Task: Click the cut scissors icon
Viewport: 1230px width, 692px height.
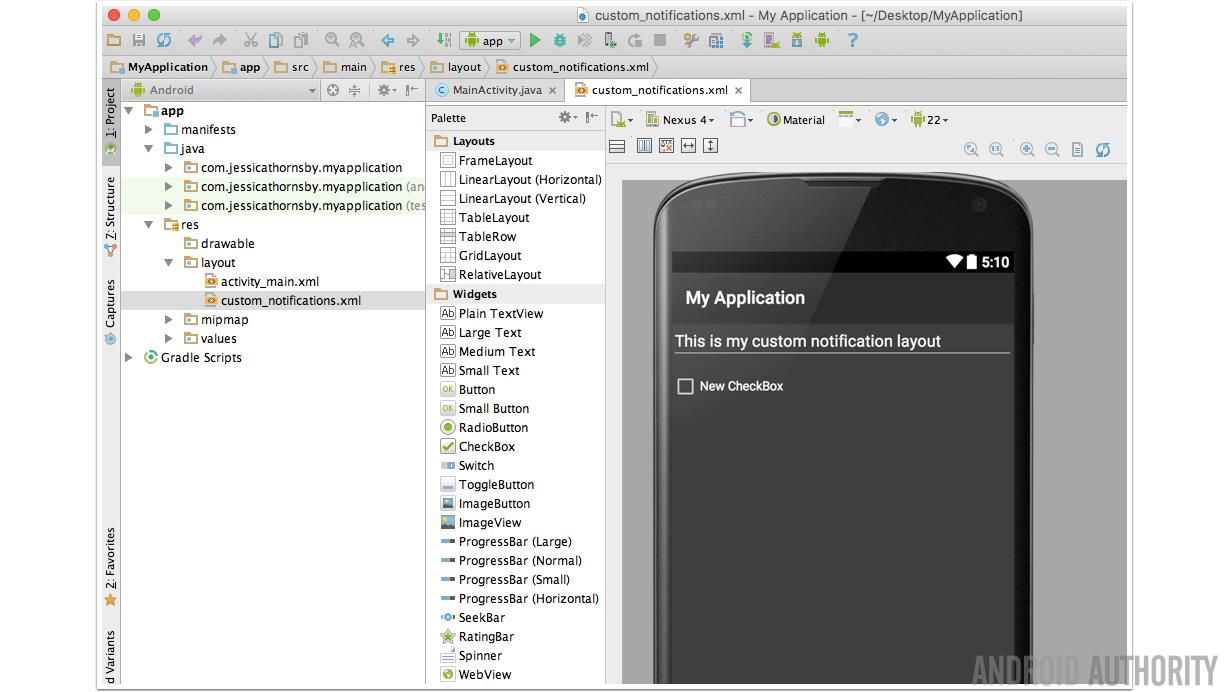Action: (x=250, y=41)
